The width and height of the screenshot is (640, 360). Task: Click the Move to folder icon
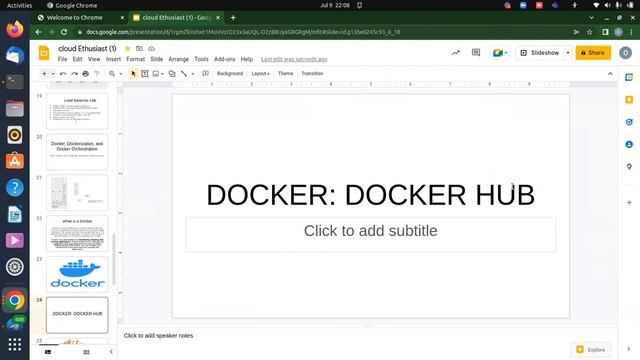tap(139, 49)
